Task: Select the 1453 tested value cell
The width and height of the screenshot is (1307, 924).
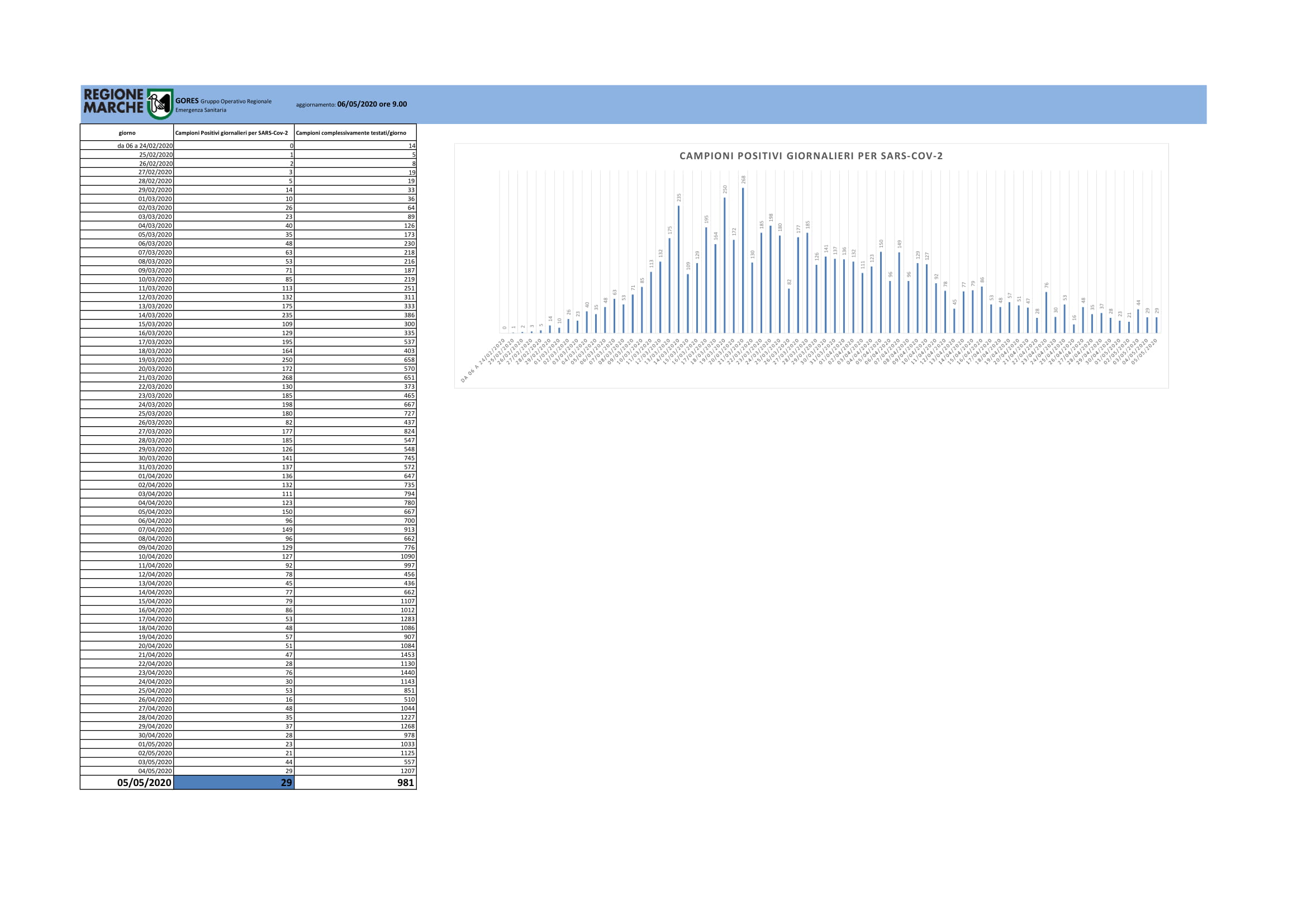Action: click(x=355, y=655)
